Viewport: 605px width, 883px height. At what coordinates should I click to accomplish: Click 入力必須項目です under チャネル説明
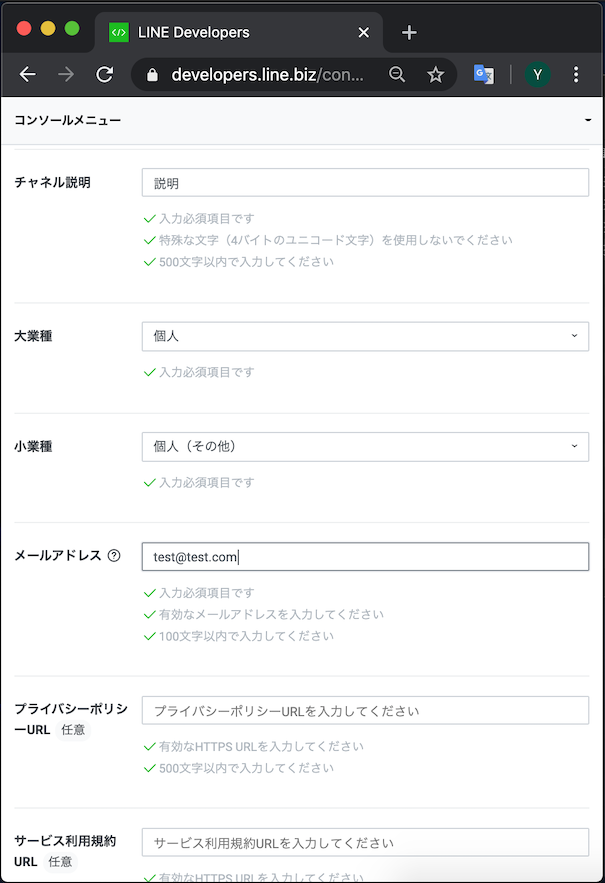207,218
